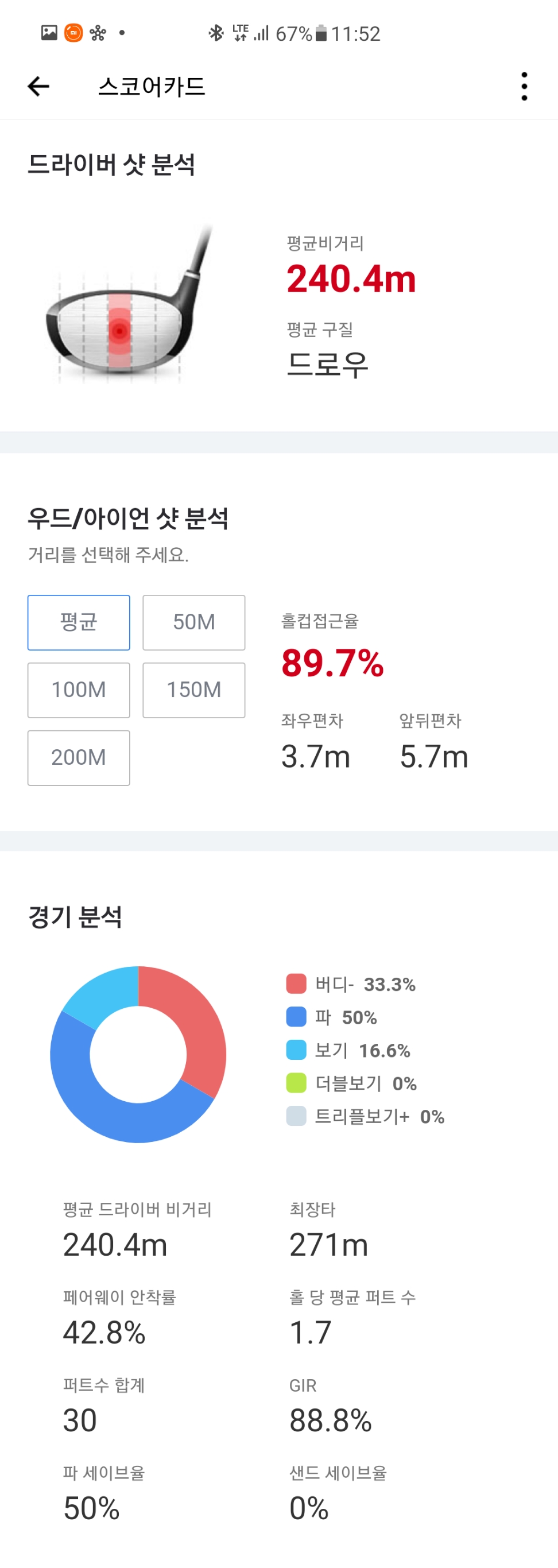Tap the 스코어카드 page title
558x1568 pixels.
[152, 87]
